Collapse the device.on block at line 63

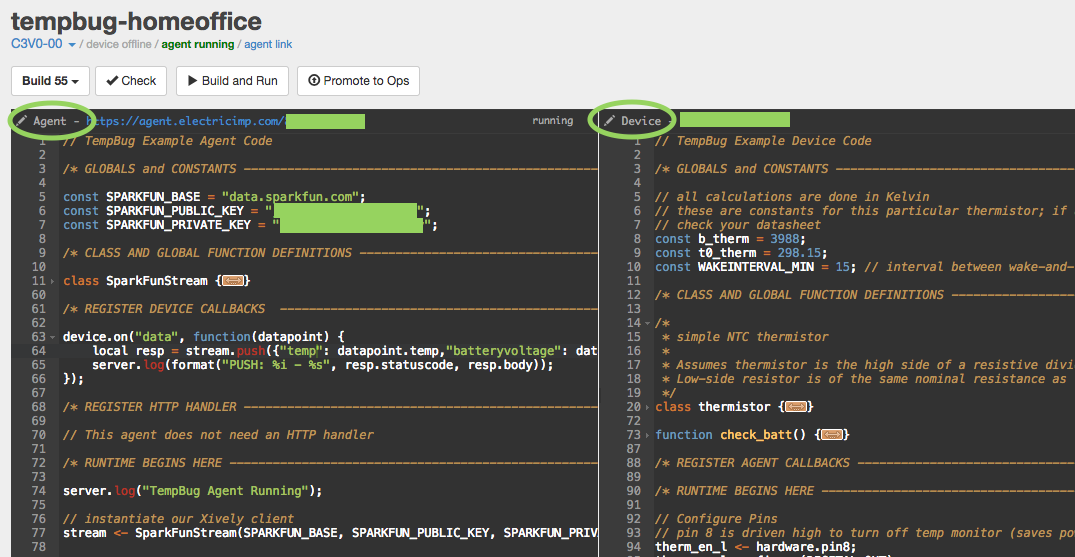pyautogui.click(x=52, y=338)
